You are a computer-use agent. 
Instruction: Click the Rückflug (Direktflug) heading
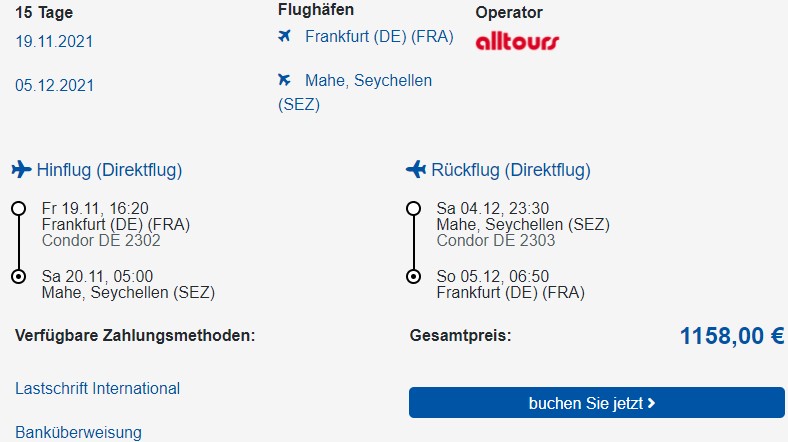(511, 170)
